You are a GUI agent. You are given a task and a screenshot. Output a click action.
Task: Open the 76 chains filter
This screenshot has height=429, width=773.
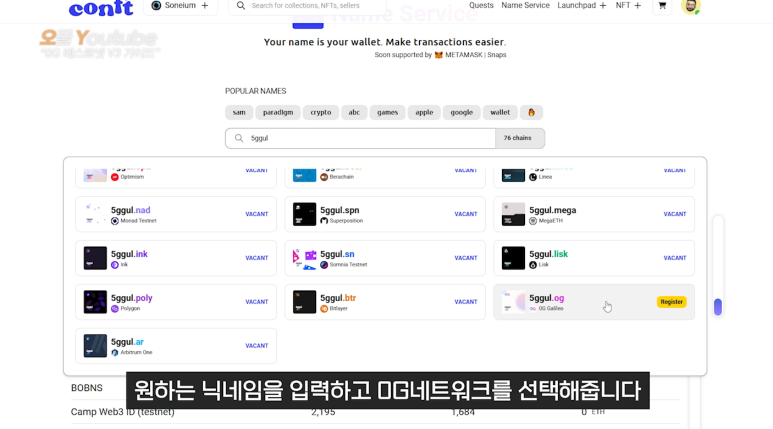click(520, 138)
